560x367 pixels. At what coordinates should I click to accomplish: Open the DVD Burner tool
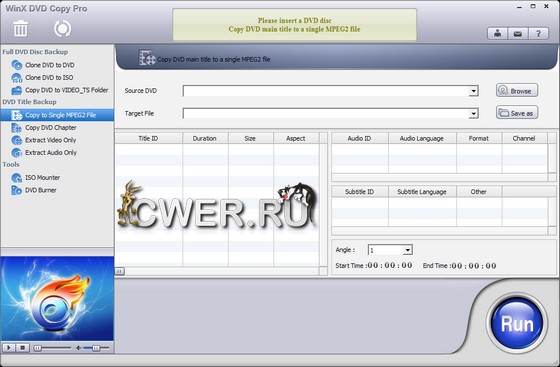(x=40, y=190)
